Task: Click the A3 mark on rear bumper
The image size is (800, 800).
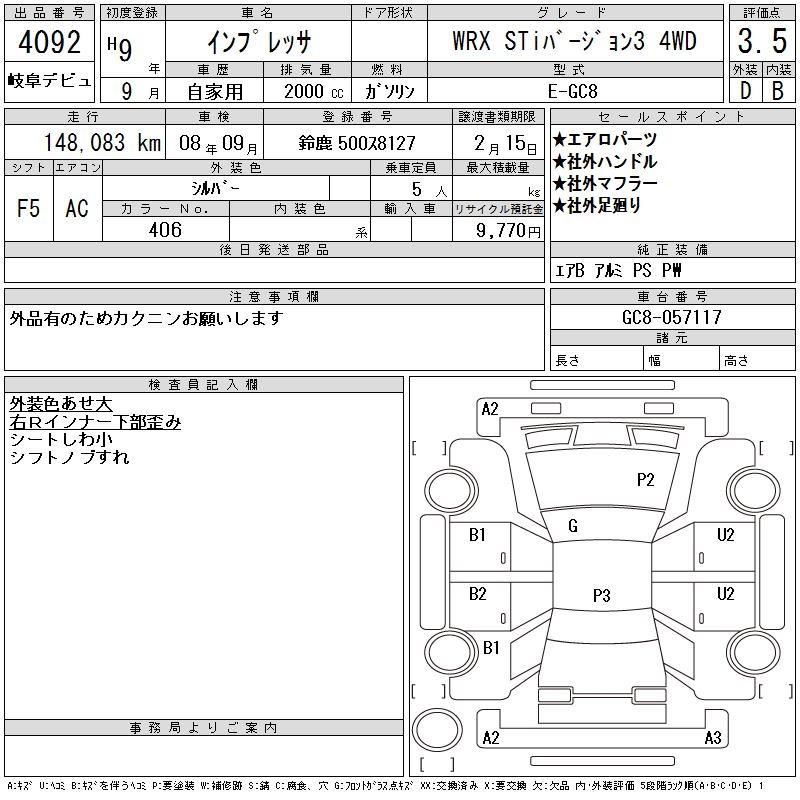Action: [x=713, y=737]
